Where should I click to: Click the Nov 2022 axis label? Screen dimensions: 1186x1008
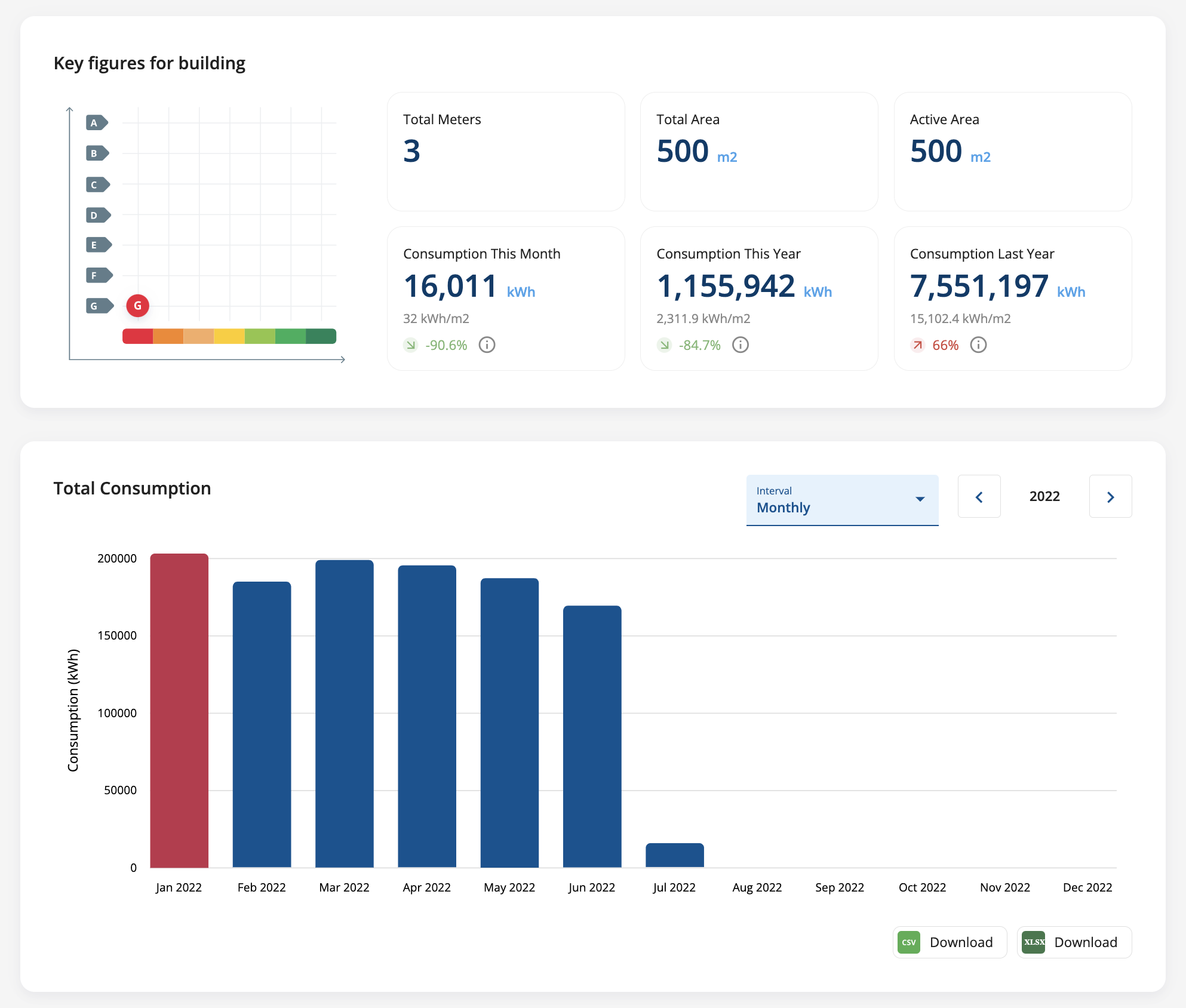tap(1005, 887)
